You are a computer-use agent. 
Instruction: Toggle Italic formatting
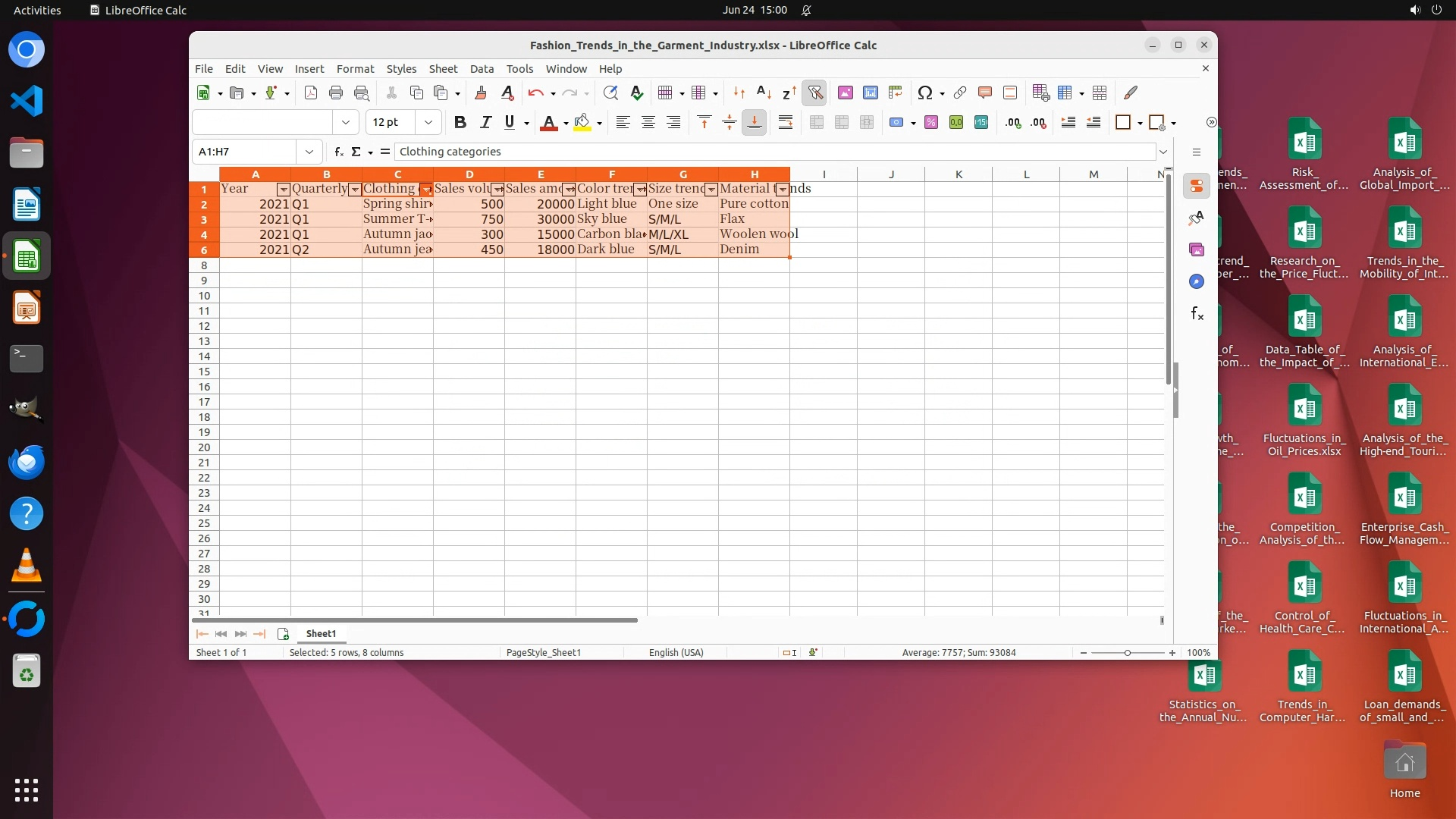click(x=485, y=122)
